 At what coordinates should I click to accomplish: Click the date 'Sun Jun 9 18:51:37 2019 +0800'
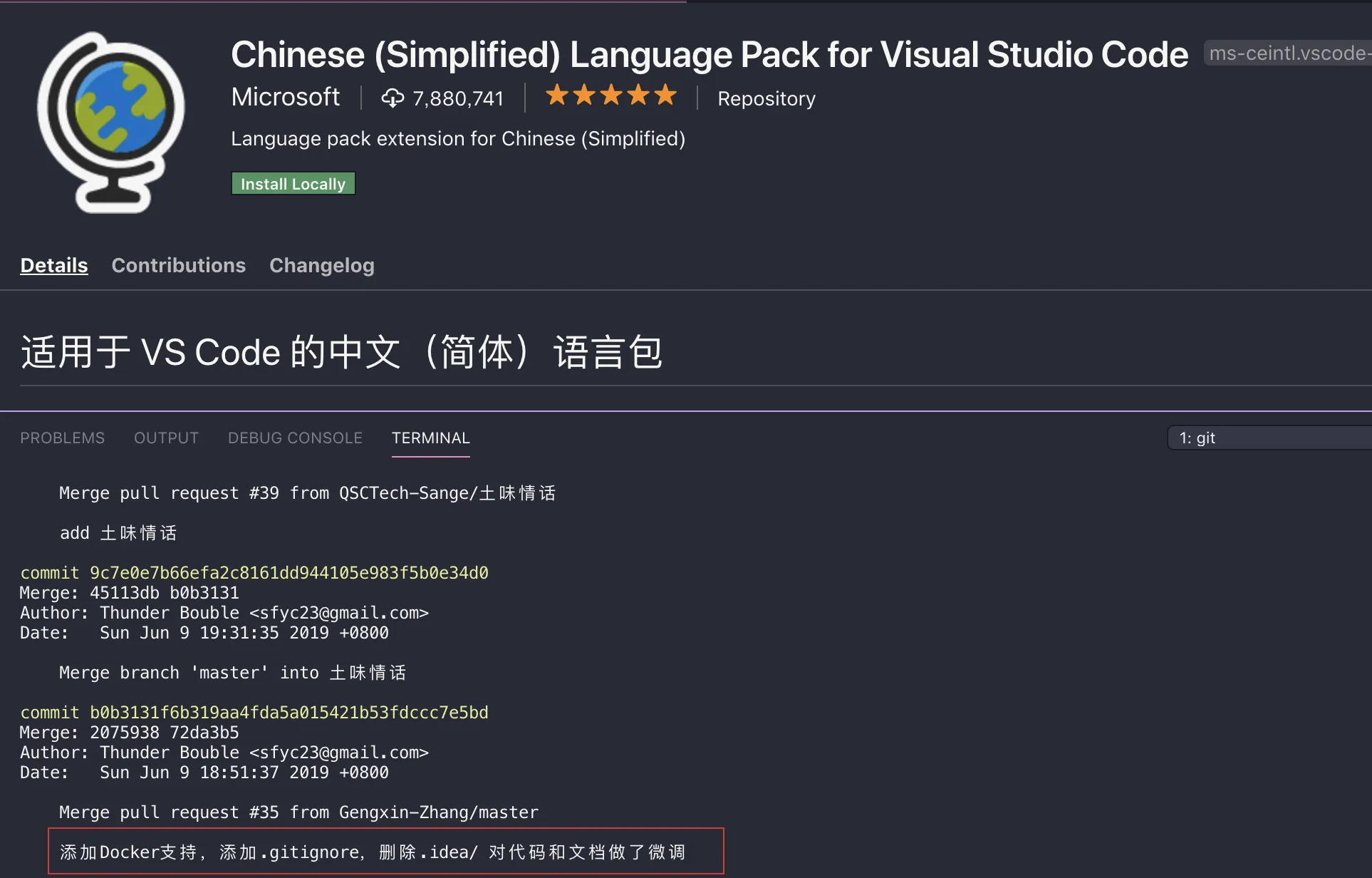coord(244,773)
